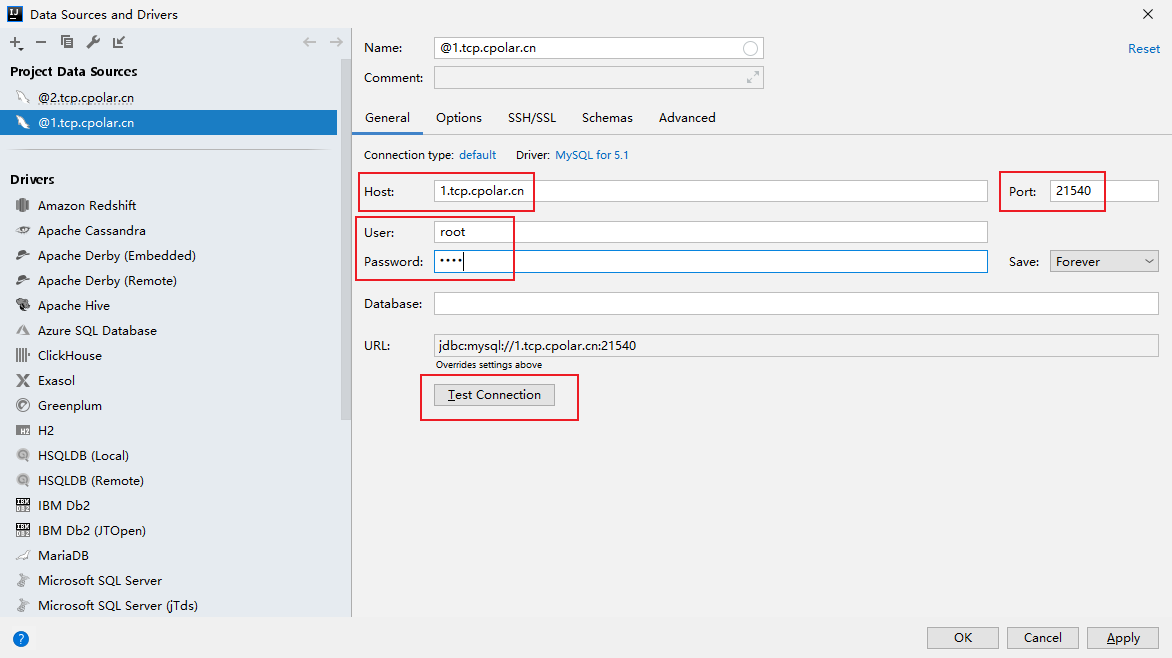The width and height of the screenshot is (1172, 658).
Task: Click Test Connection button
Action: [494, 395]
